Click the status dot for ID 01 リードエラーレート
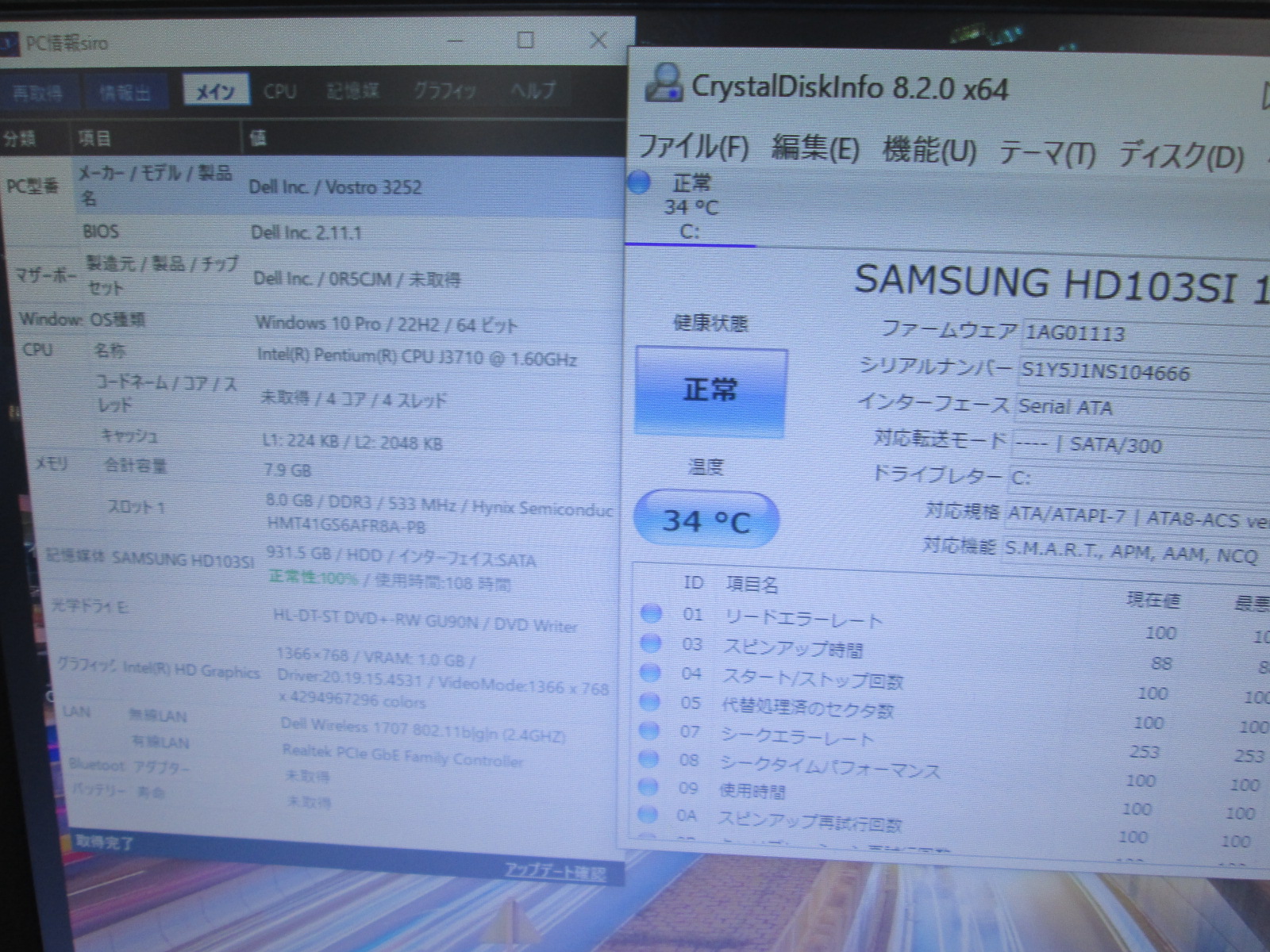This screenshot has height=952, width=1270. (x=651, y=612)
